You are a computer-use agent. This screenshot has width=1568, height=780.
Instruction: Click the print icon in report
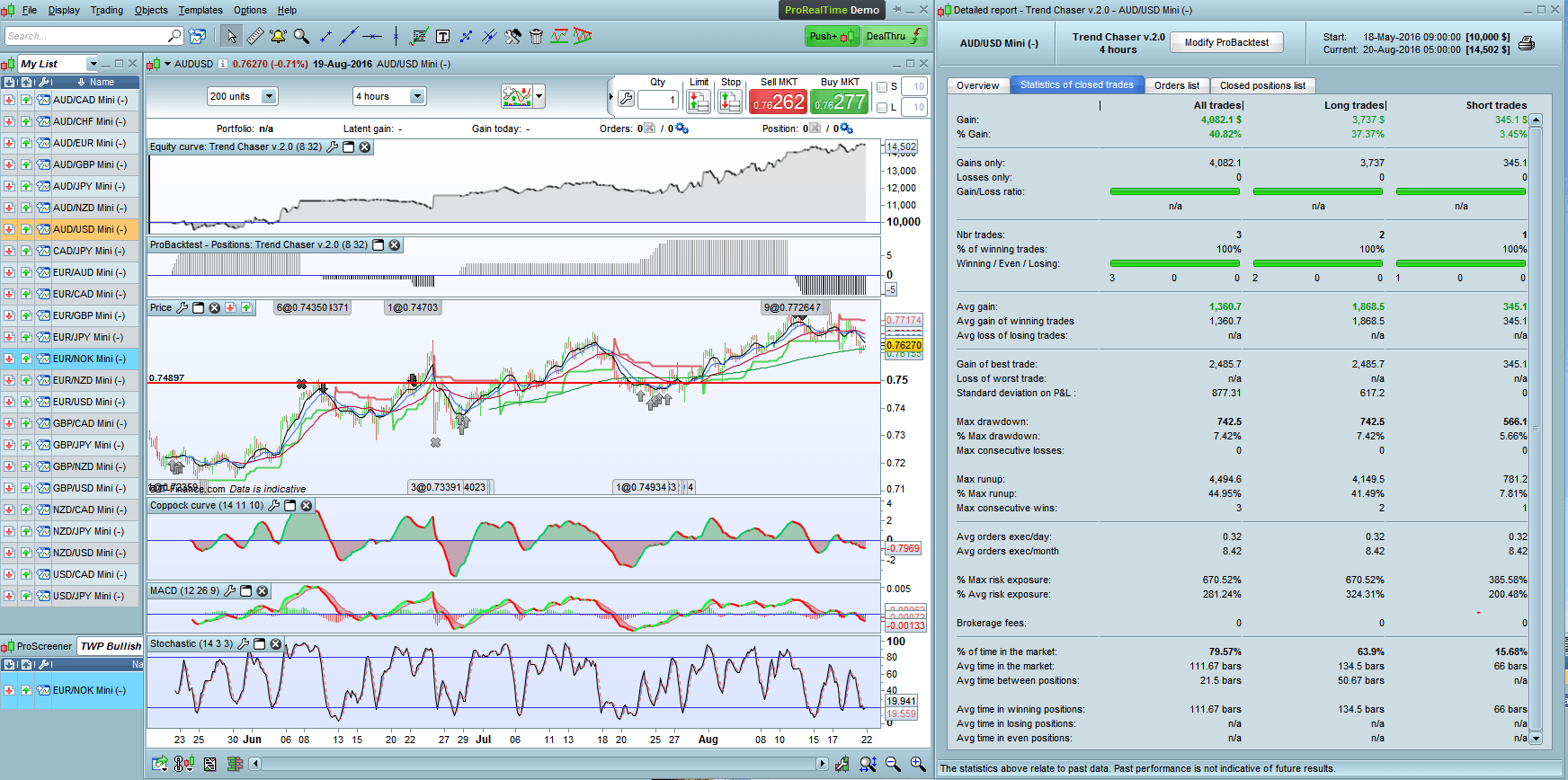click(1527, 43)
